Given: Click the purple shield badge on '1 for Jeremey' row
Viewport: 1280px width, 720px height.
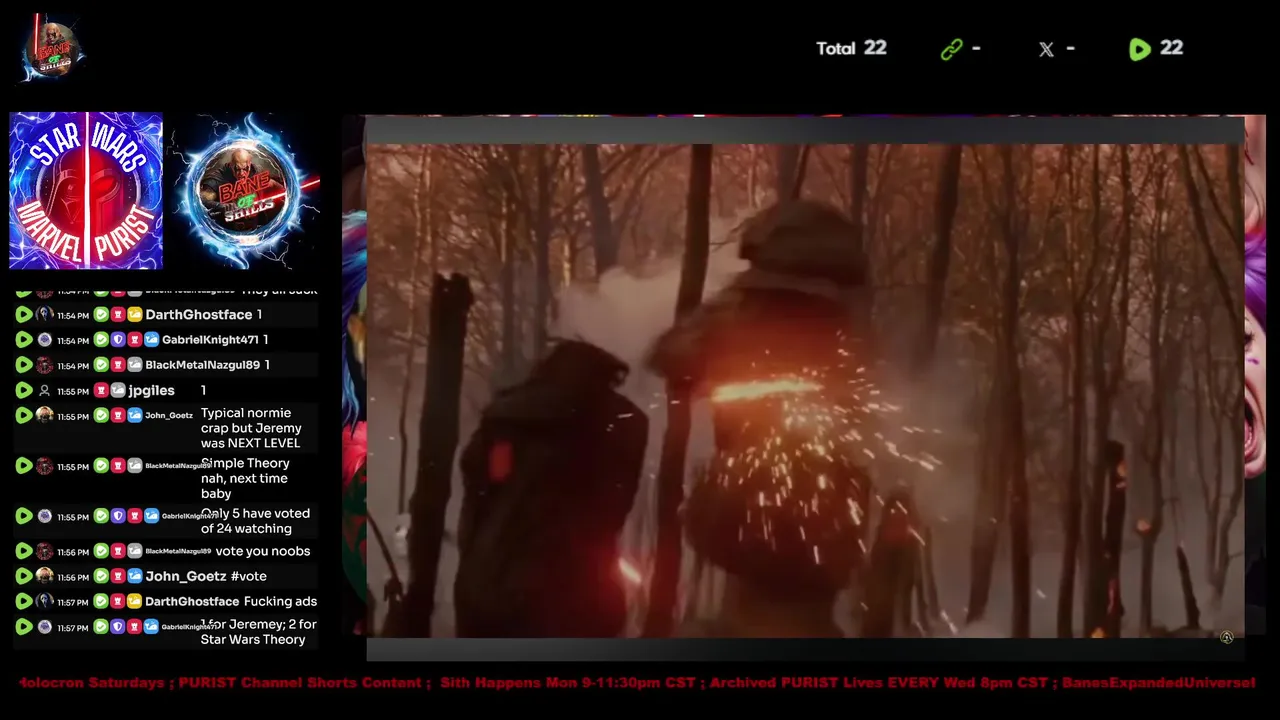Looking at the screenshot, I should coord(118,627).
